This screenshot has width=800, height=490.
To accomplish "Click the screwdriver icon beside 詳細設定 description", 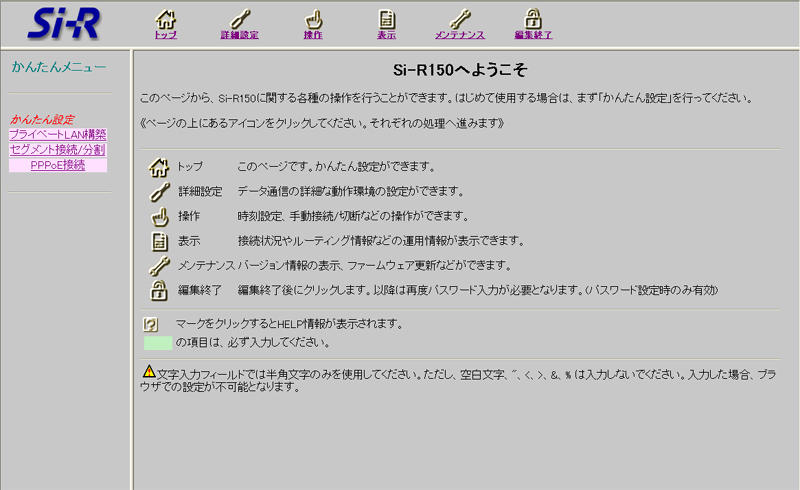I will click(x=160, y=192).
